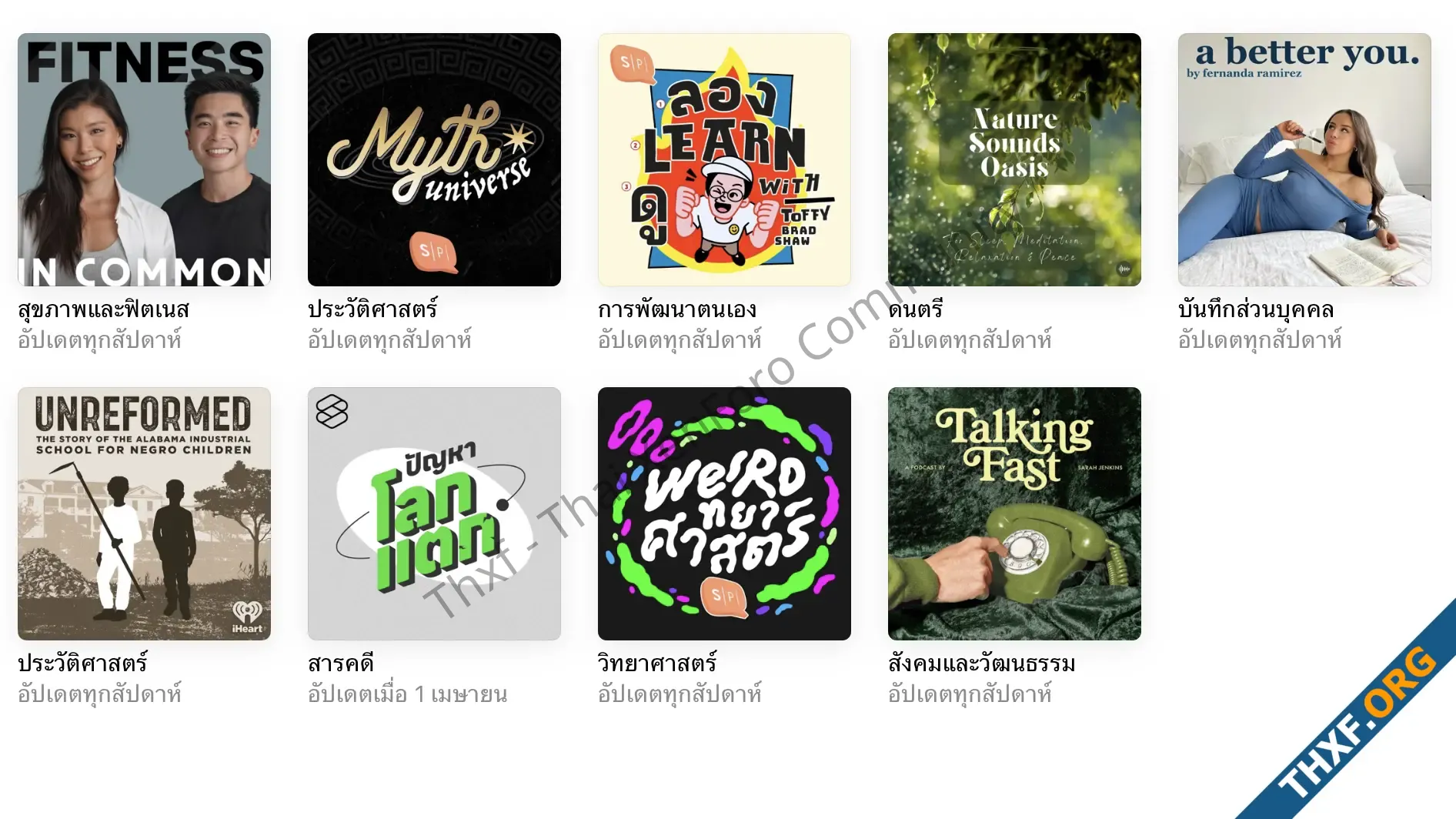The height and width of the screenshot is (819, 1456).
Task: Select the Talking Fast podcast cover
Action: click(1014, 513)
